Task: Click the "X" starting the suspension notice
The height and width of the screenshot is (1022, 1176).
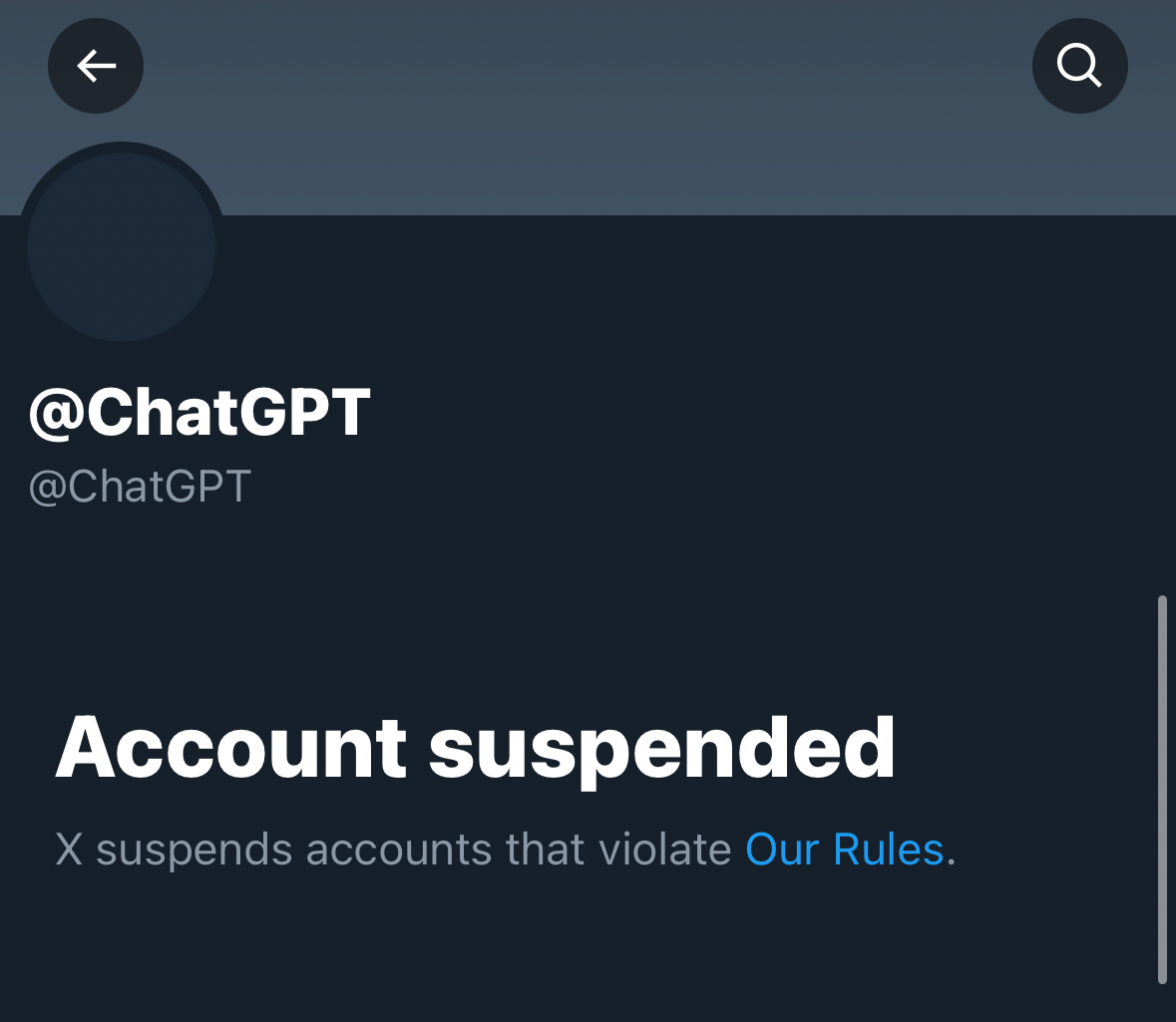Action: click(69, 851)
